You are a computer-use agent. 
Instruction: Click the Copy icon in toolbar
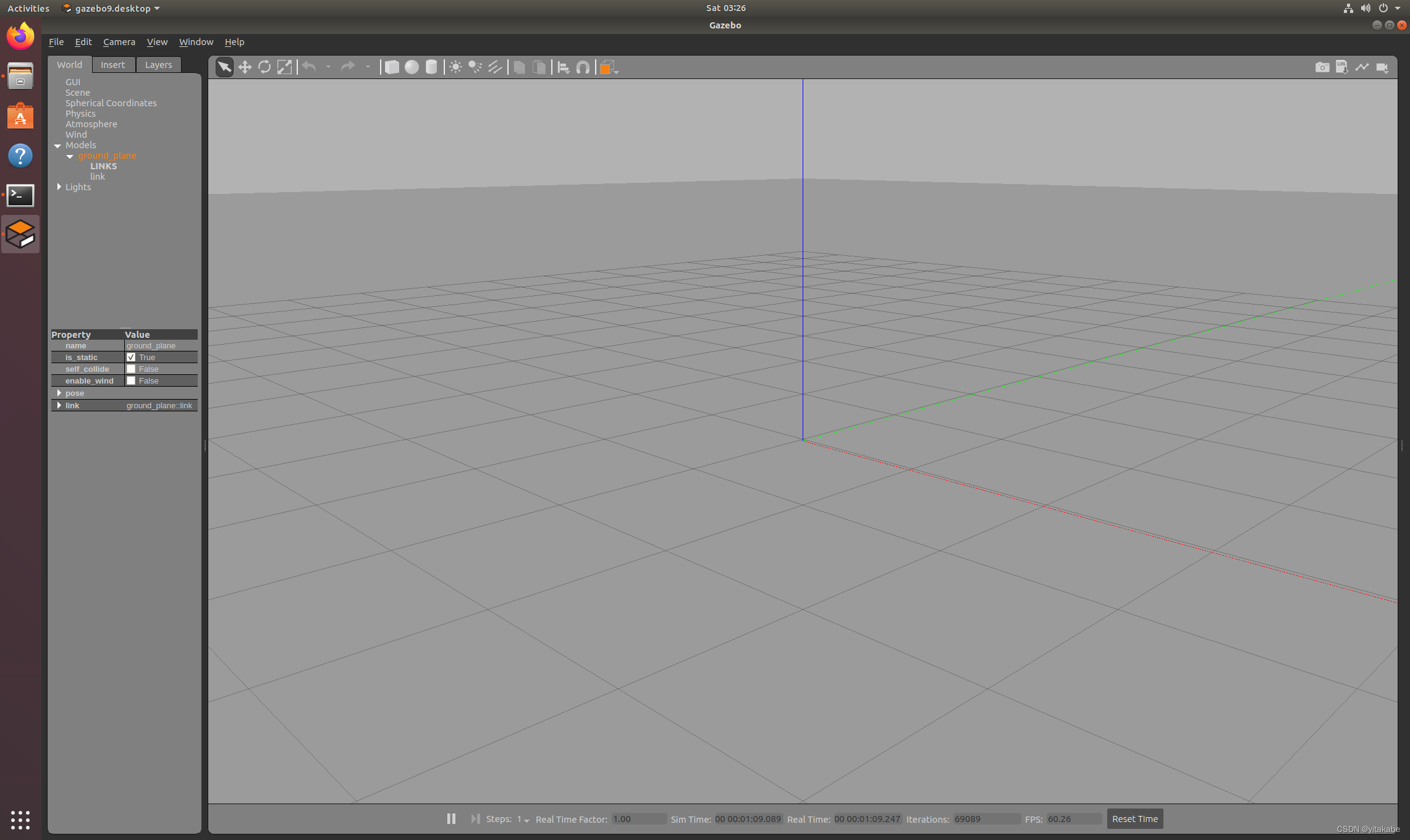point(520,67)
